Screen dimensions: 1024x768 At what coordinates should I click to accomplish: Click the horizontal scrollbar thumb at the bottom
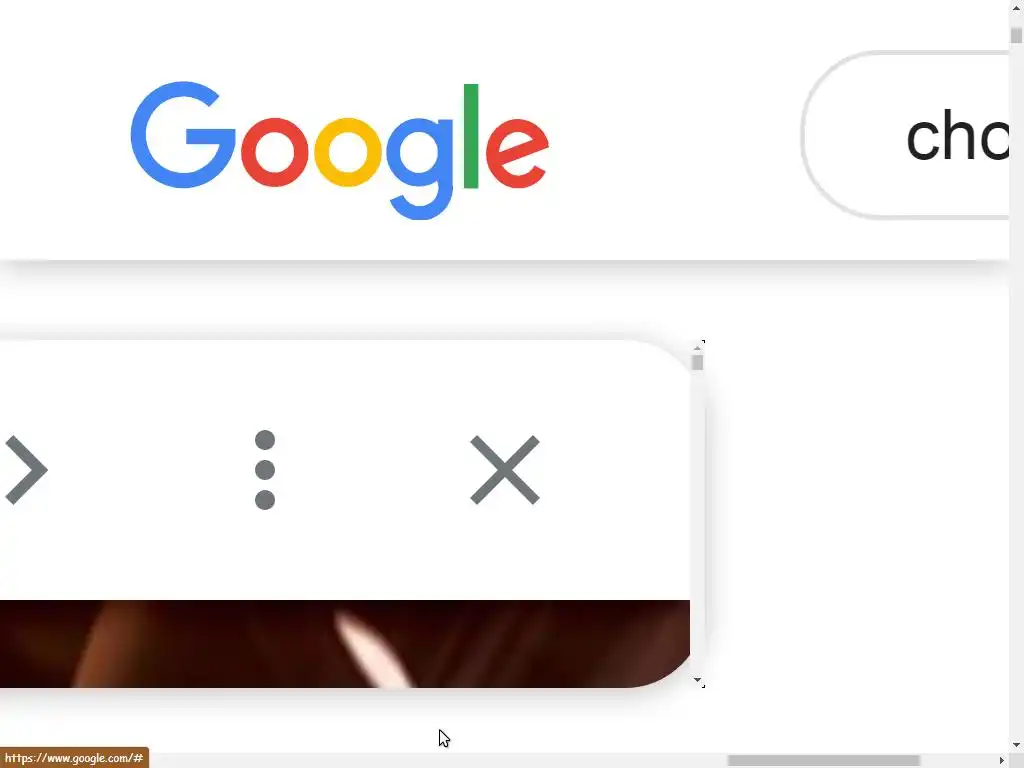click(x=824, y=760)
